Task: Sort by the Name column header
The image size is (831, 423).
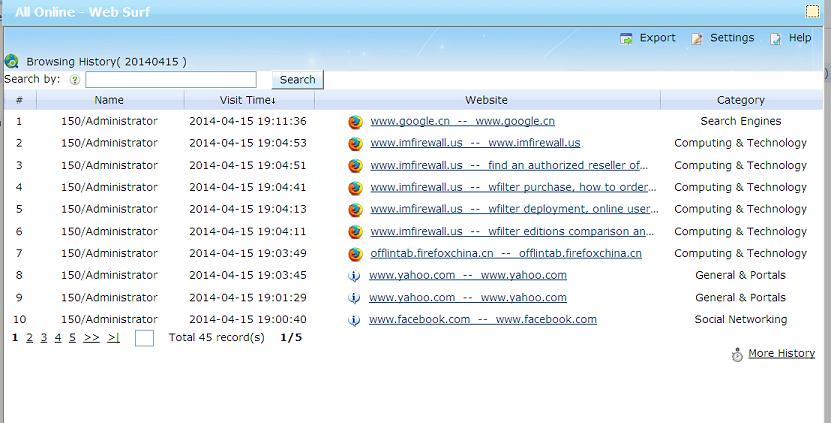Action: (x=109, y=100)
